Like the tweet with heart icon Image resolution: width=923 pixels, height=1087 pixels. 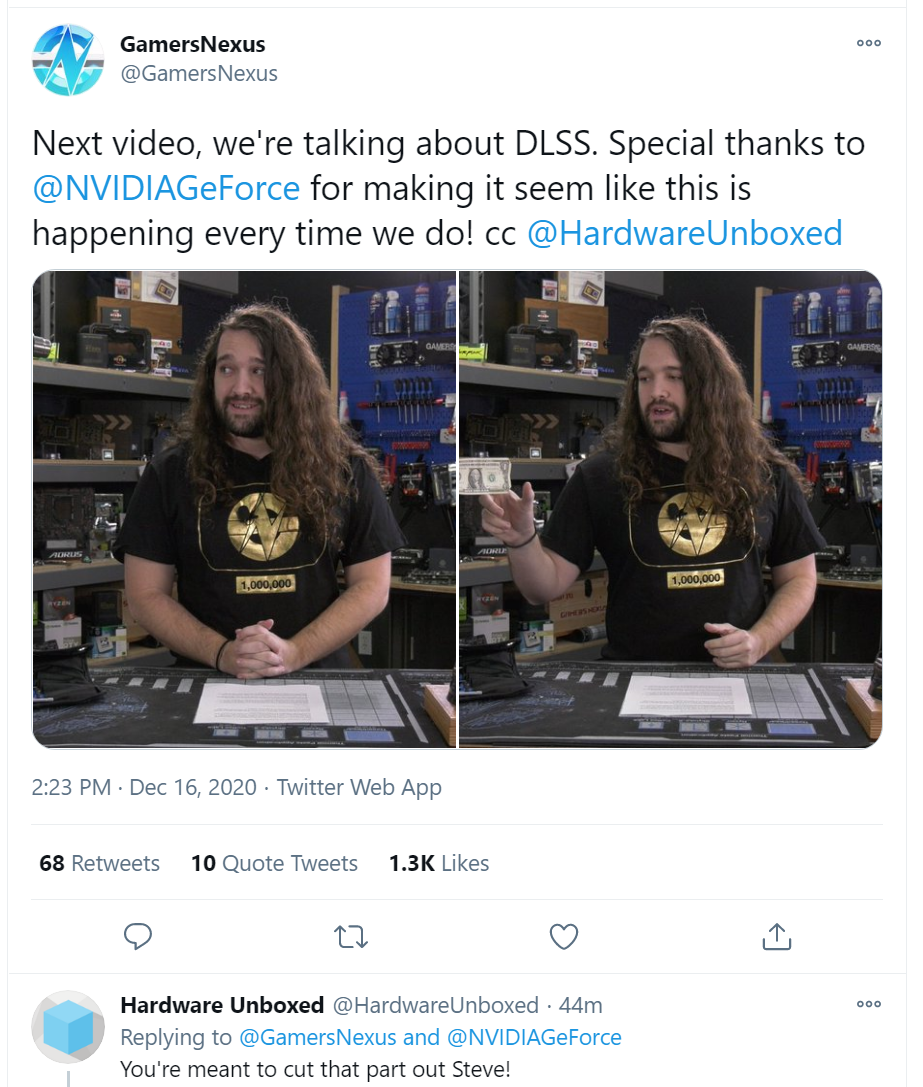point(564,937)
